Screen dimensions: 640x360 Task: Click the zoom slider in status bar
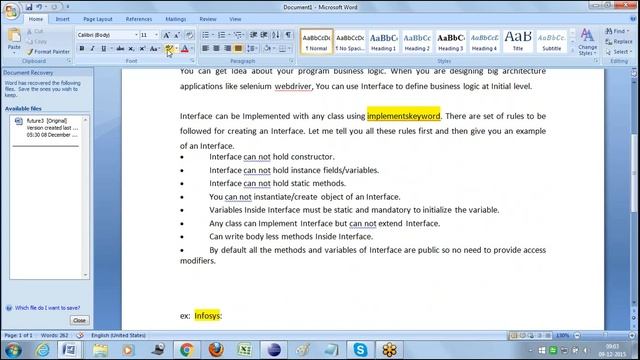[604, 335]
